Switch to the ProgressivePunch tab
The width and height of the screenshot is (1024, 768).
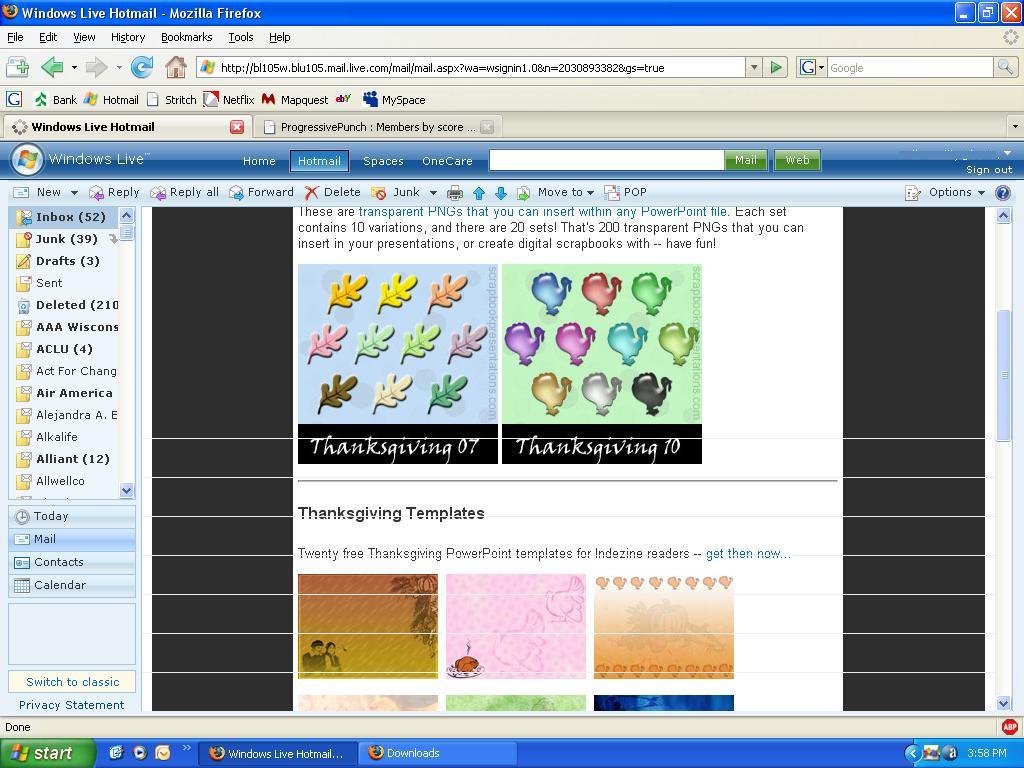tap(378, 127)
